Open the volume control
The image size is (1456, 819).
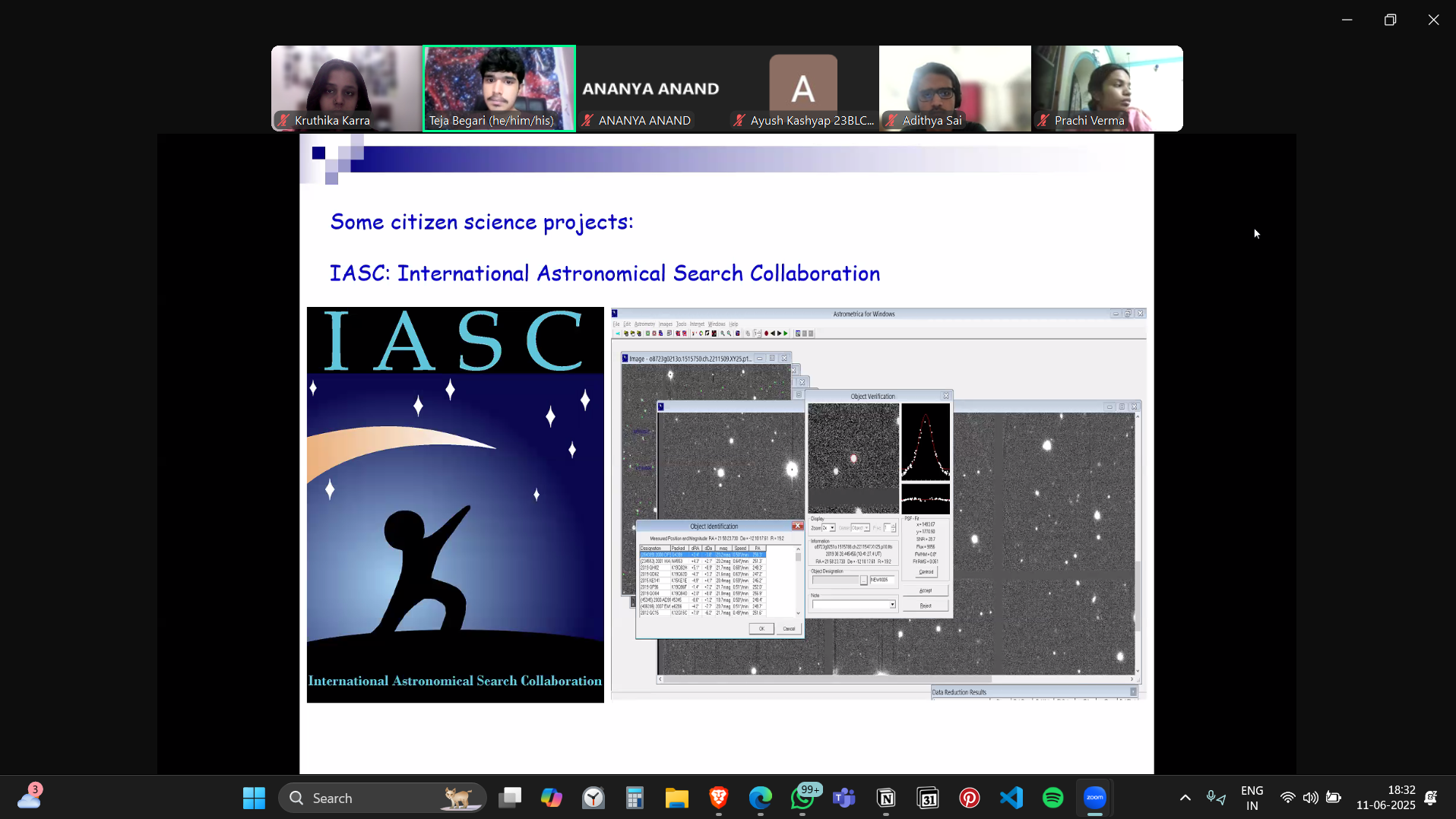1310,798
